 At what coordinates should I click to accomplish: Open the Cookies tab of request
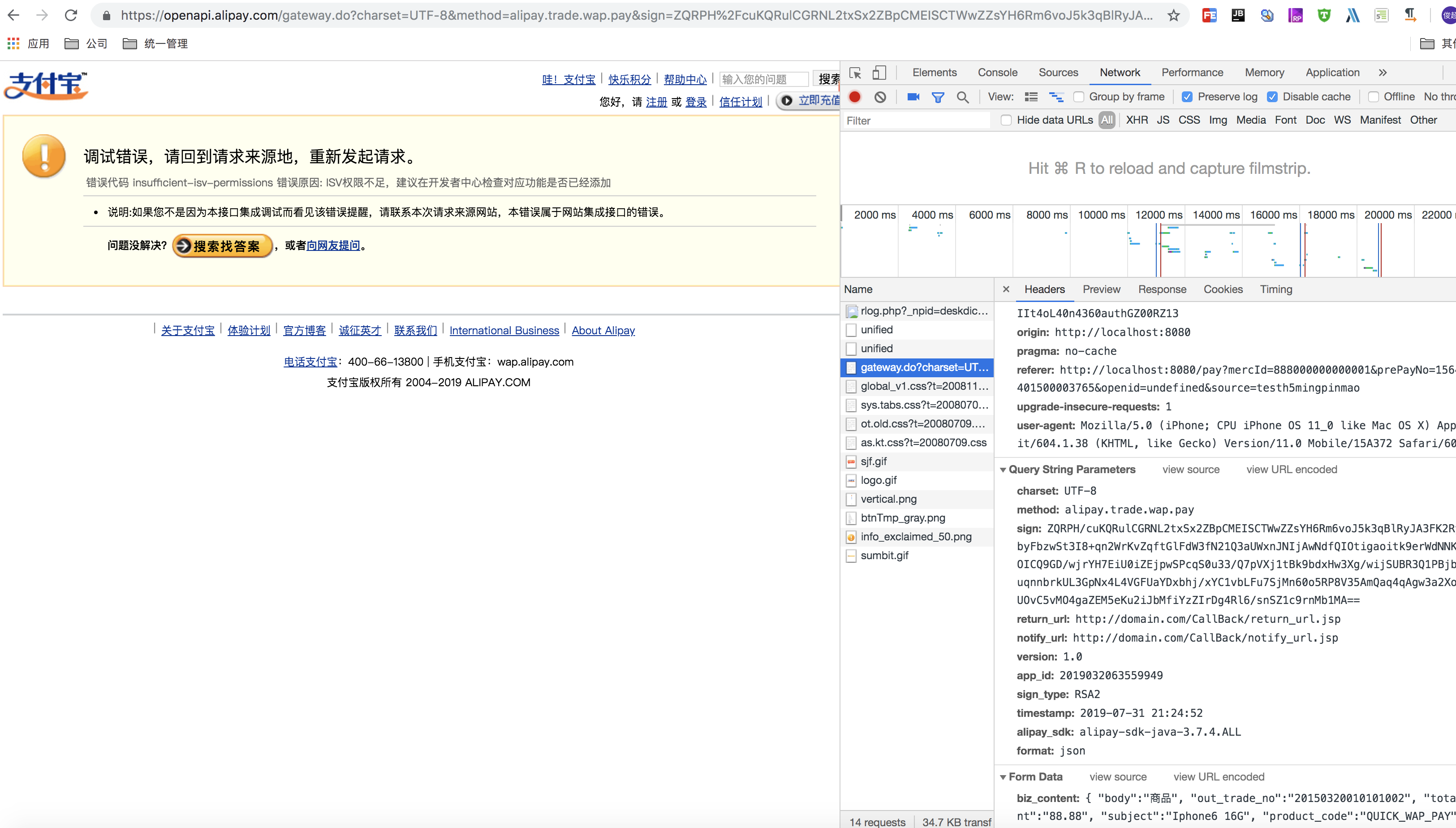pyautogui.click(x=1223, y=289)
